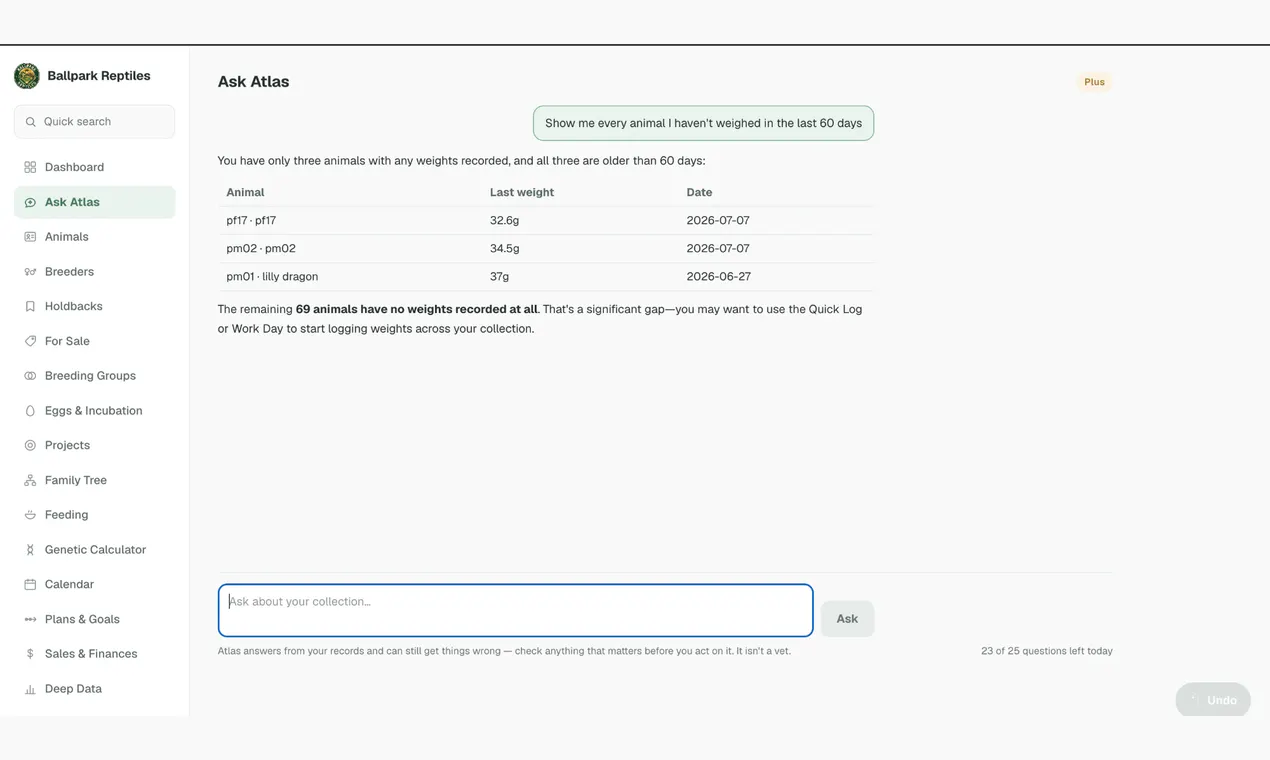Click the Animals card icon

30,237
